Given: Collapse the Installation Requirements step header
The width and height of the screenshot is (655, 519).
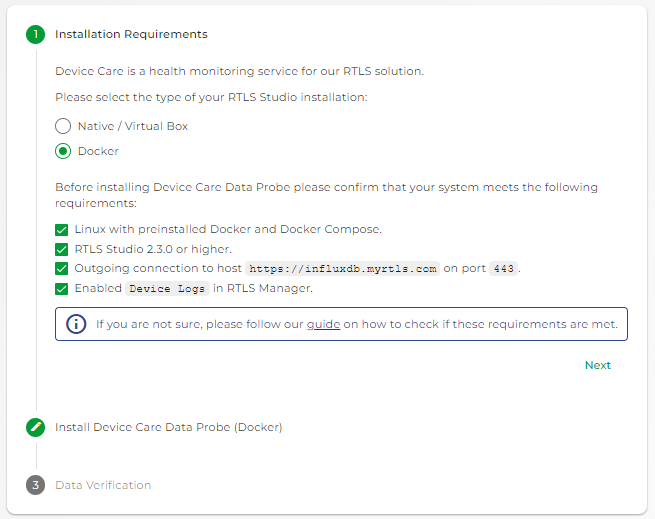Looking at the screenshot, I should pyautogui.click(x=131, y=34).
